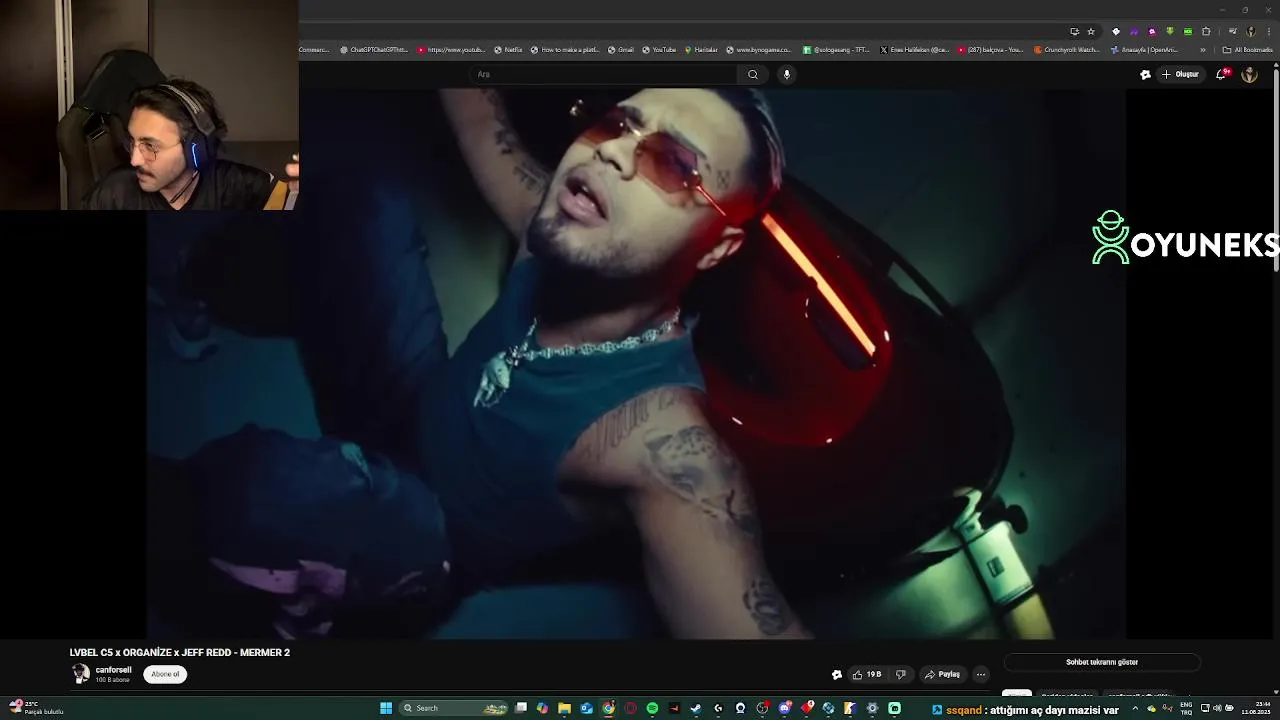Subscribe with Abone ol button
The image size is (1280, 720).
[165, 674]
